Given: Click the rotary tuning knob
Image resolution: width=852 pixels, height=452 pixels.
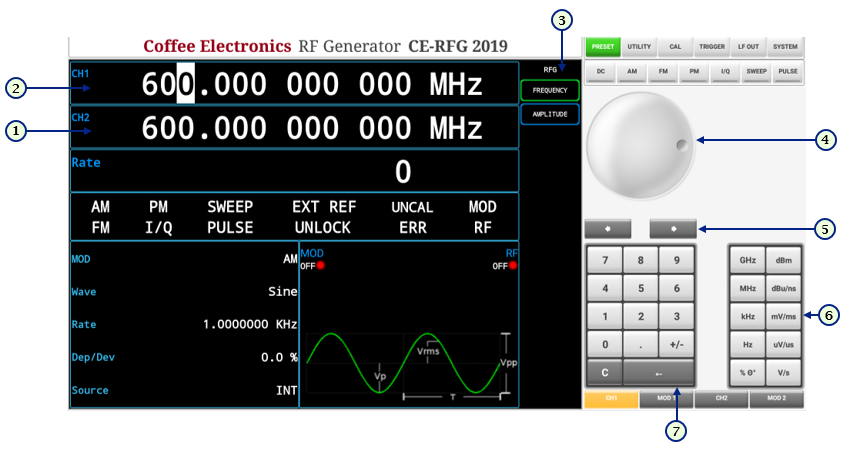Looking at the screenshot, I should coord(639,146).
